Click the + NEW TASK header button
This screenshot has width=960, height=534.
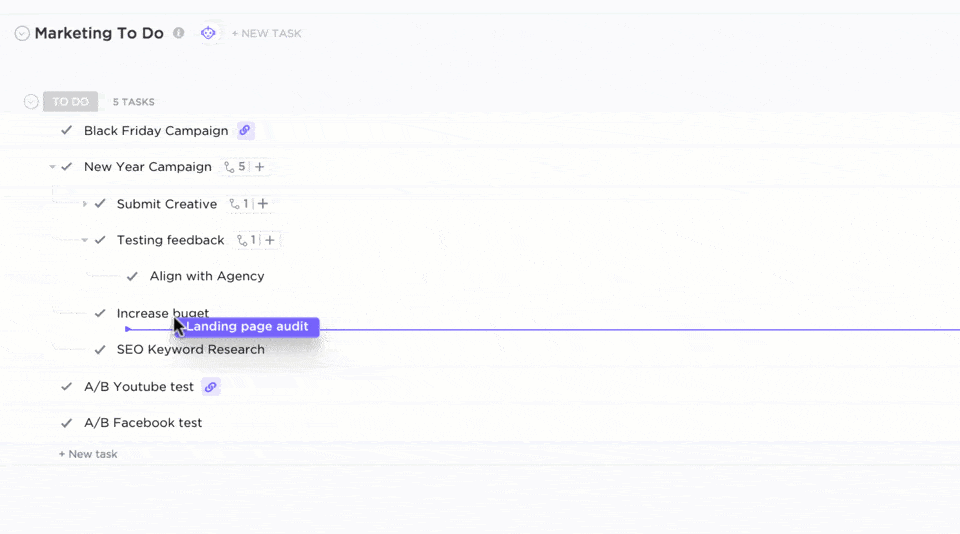pos(266,34)
